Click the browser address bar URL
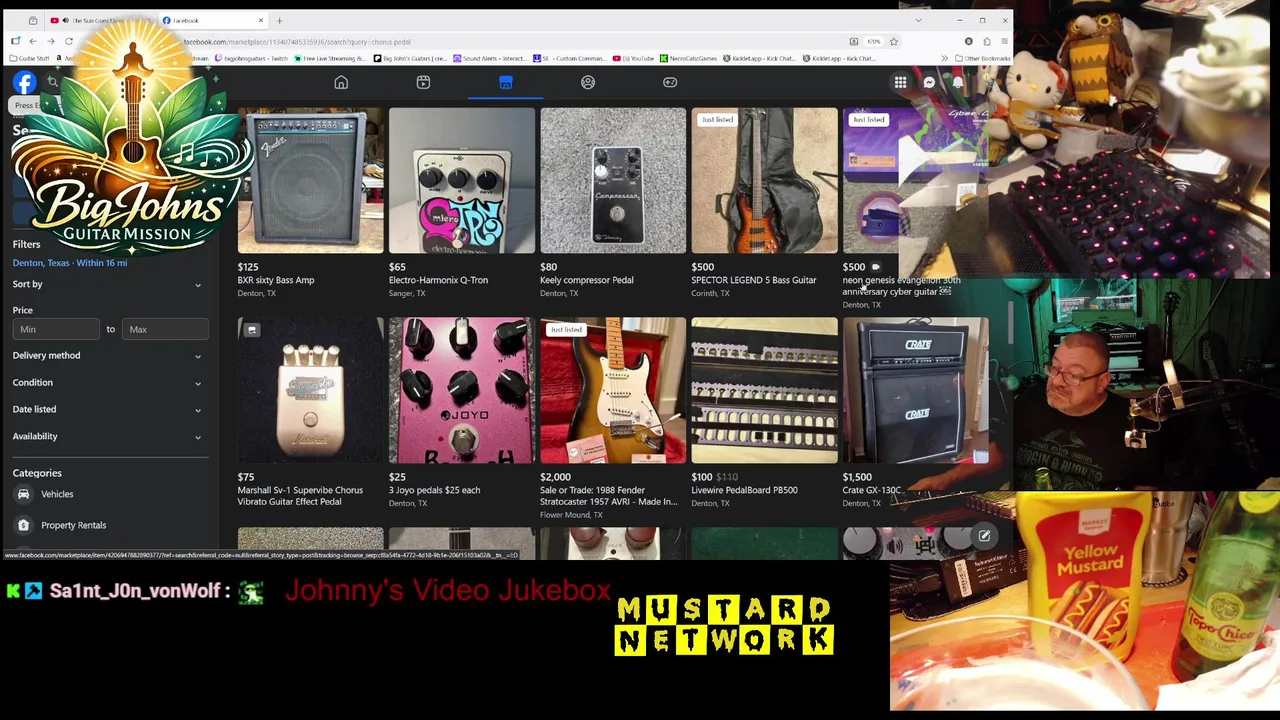Viewport: 1280px width, 720px height. (x=297, y=42)
